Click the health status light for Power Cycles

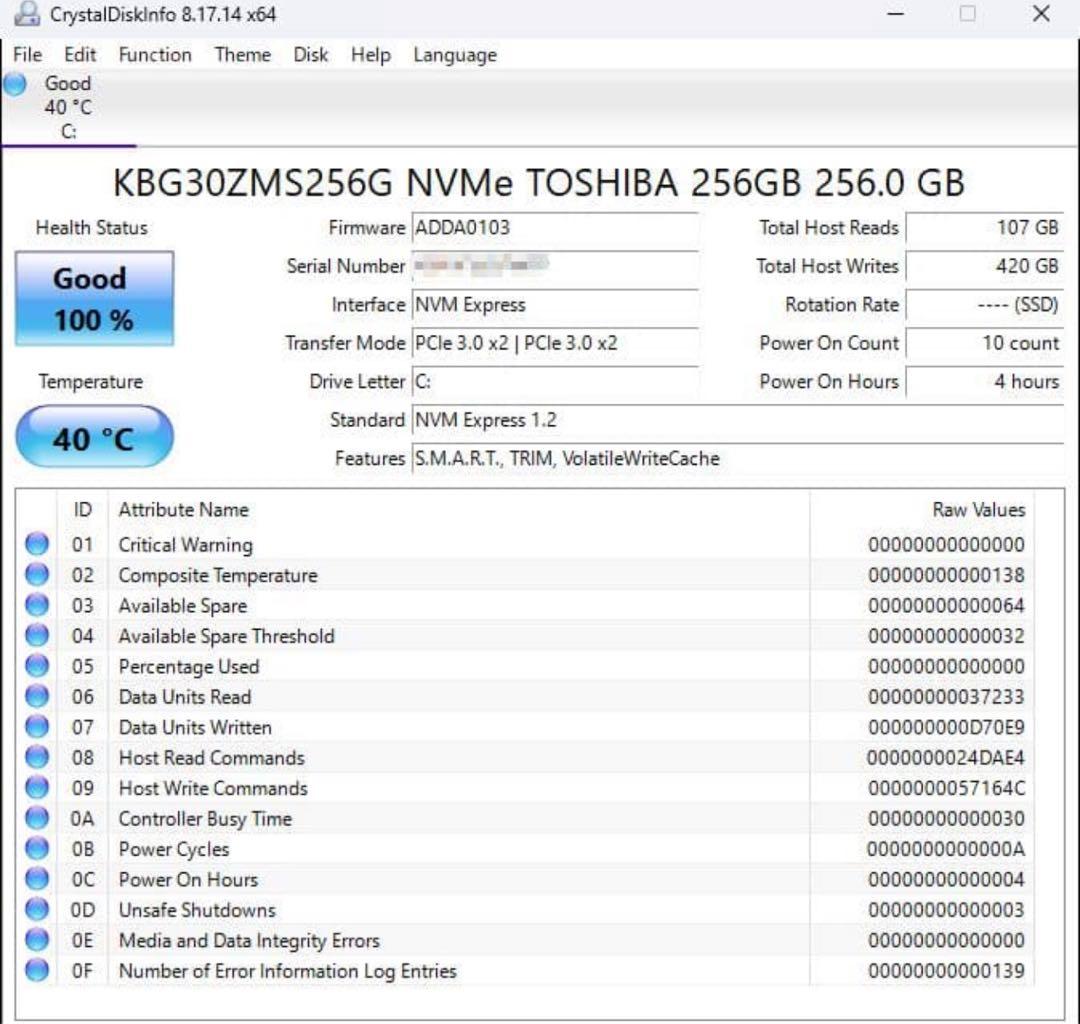[36, 848]
